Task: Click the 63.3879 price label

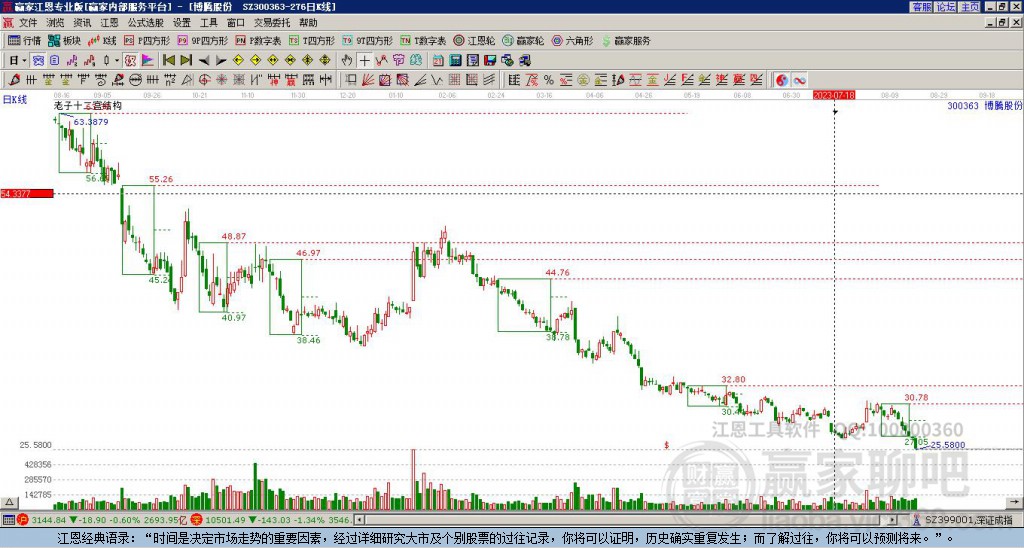Action: pos(91,122)
